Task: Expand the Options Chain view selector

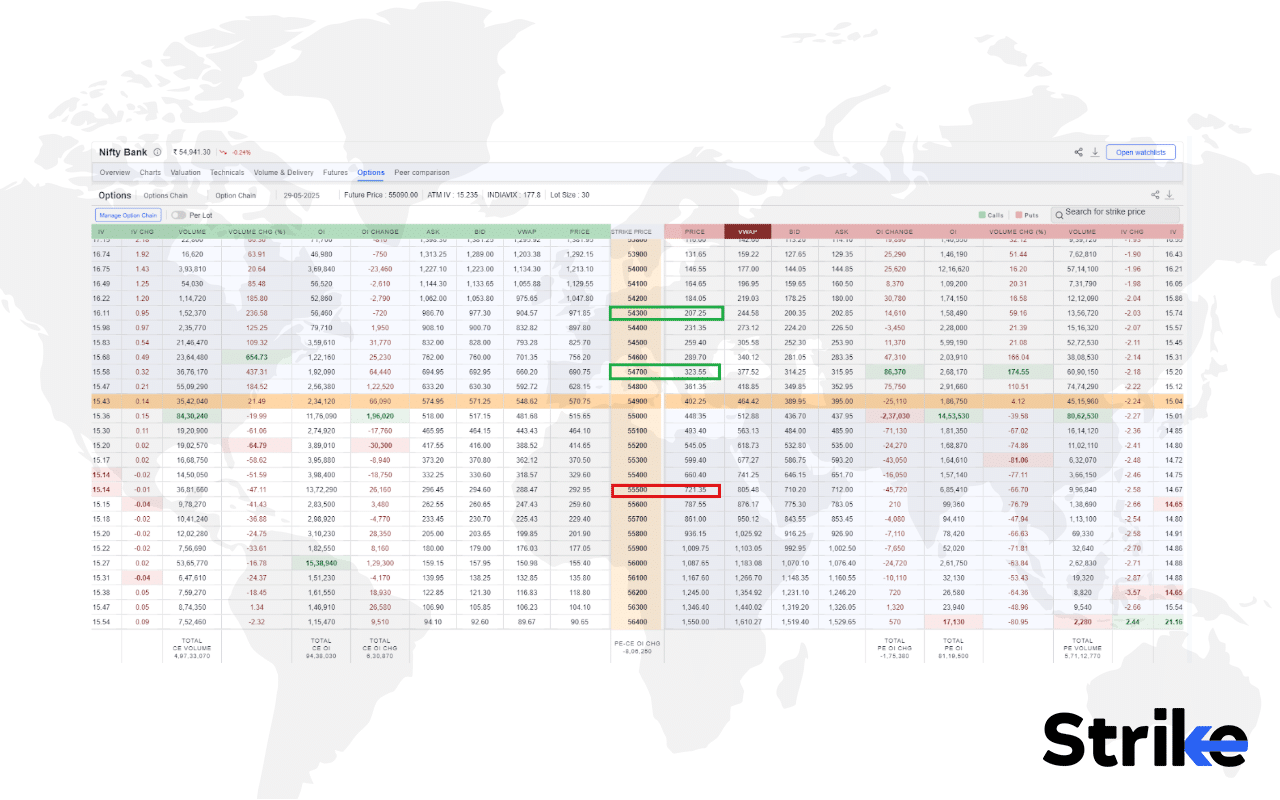Action: [x=166, y=195]
